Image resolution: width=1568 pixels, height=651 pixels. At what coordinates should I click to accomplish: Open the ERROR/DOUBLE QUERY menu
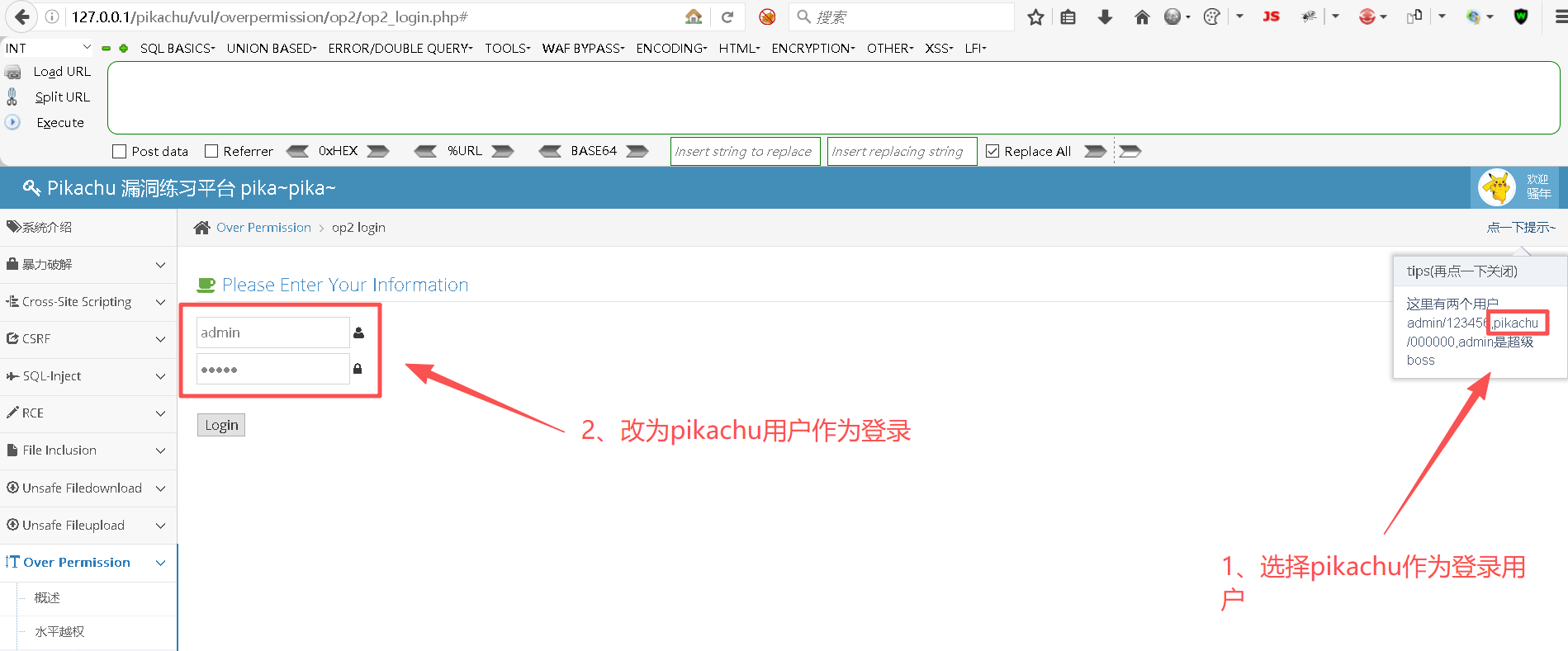tap(400, 48)
